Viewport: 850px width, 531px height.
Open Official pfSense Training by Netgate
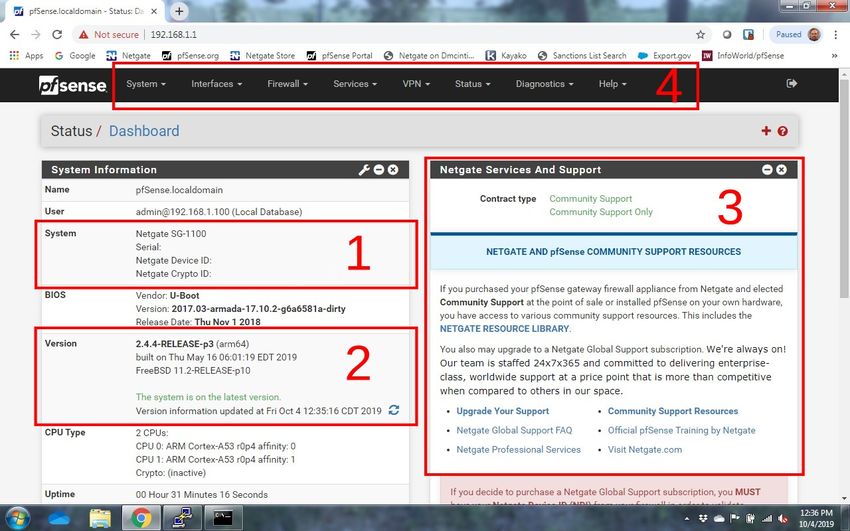coord(681,430)
